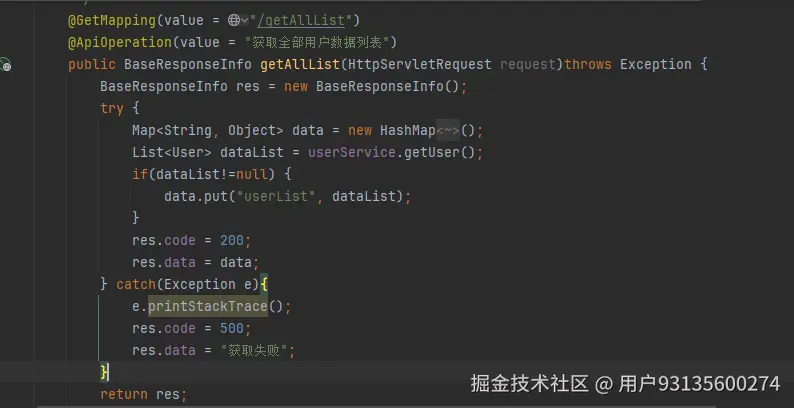794x408 pixels.
Task: Click String in the Map generic type
Action: [188, 131]
